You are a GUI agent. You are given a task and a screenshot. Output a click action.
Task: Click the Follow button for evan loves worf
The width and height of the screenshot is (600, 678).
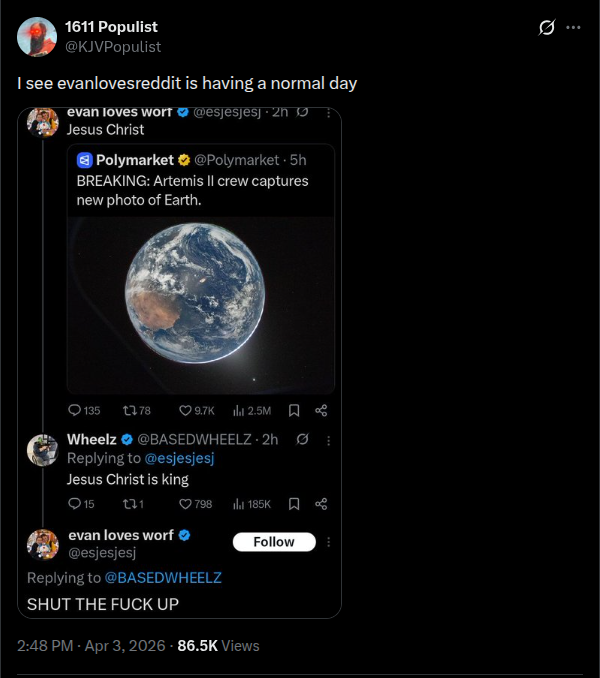274,542
